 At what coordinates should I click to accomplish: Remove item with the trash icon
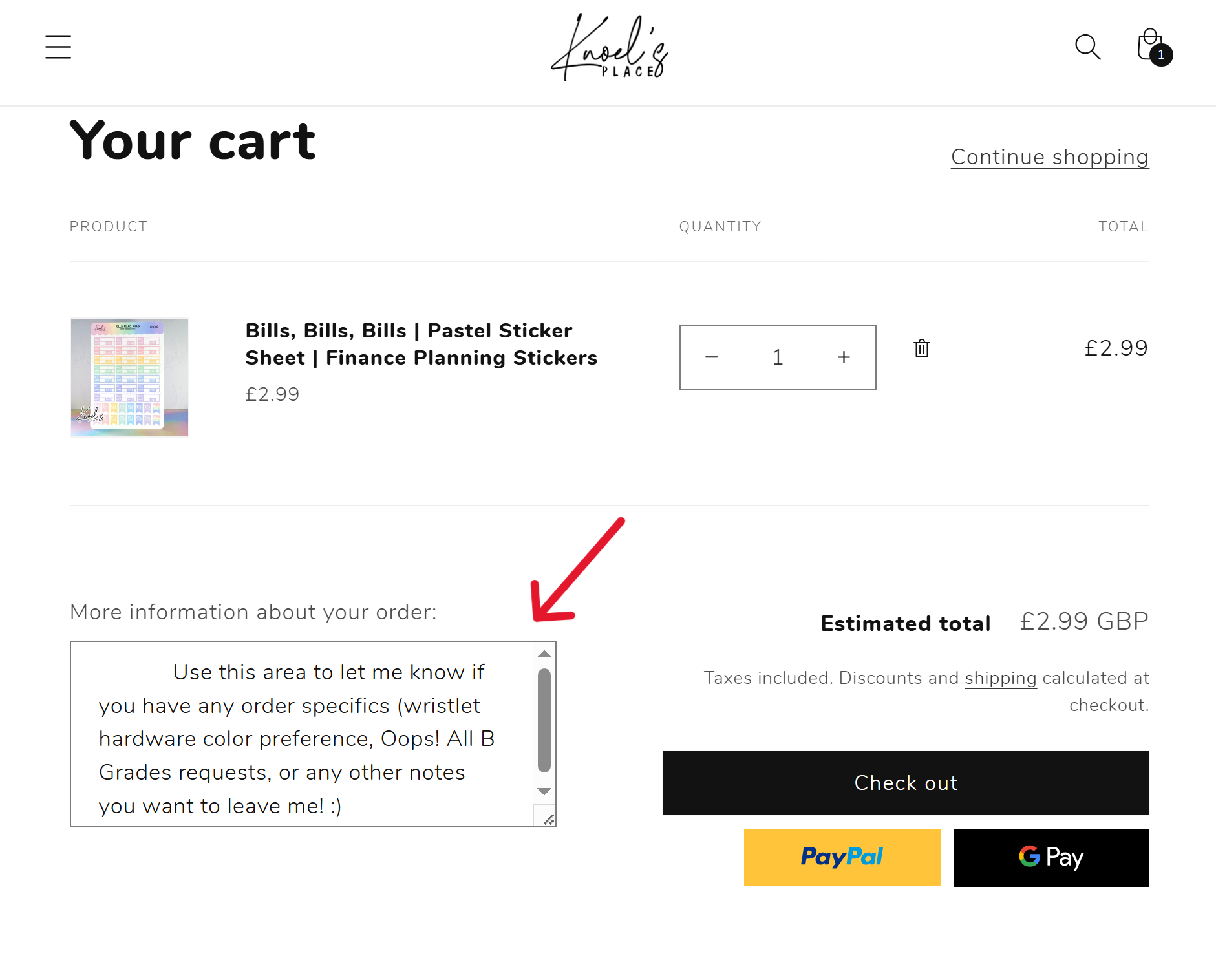click(922, 348)
